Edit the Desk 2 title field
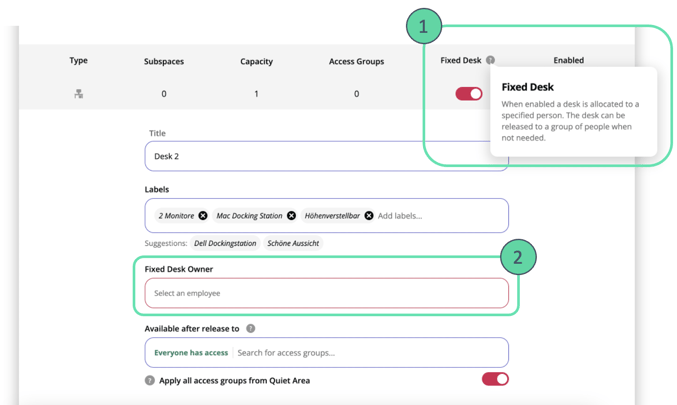677x405 pixels. point(326,157)
